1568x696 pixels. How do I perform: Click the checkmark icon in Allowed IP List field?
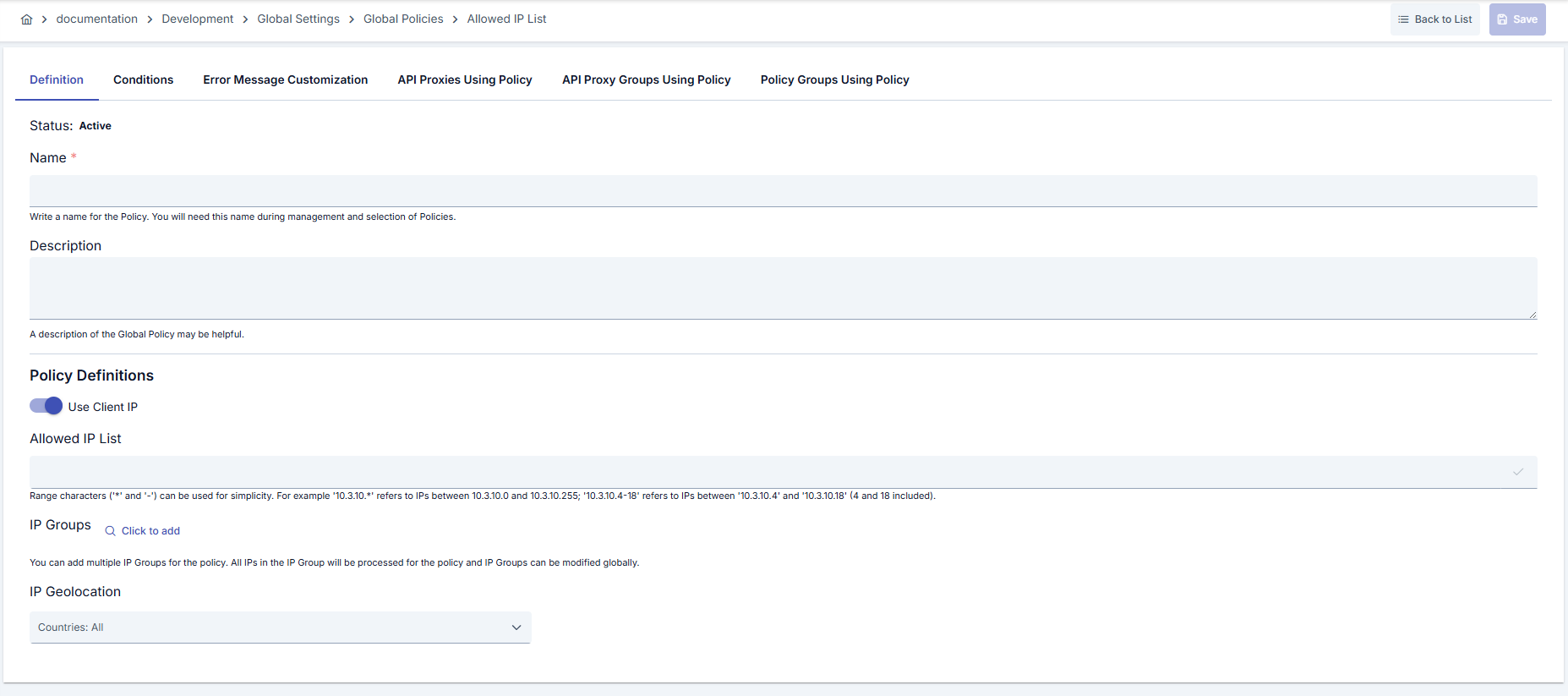tap(1518, 472)
